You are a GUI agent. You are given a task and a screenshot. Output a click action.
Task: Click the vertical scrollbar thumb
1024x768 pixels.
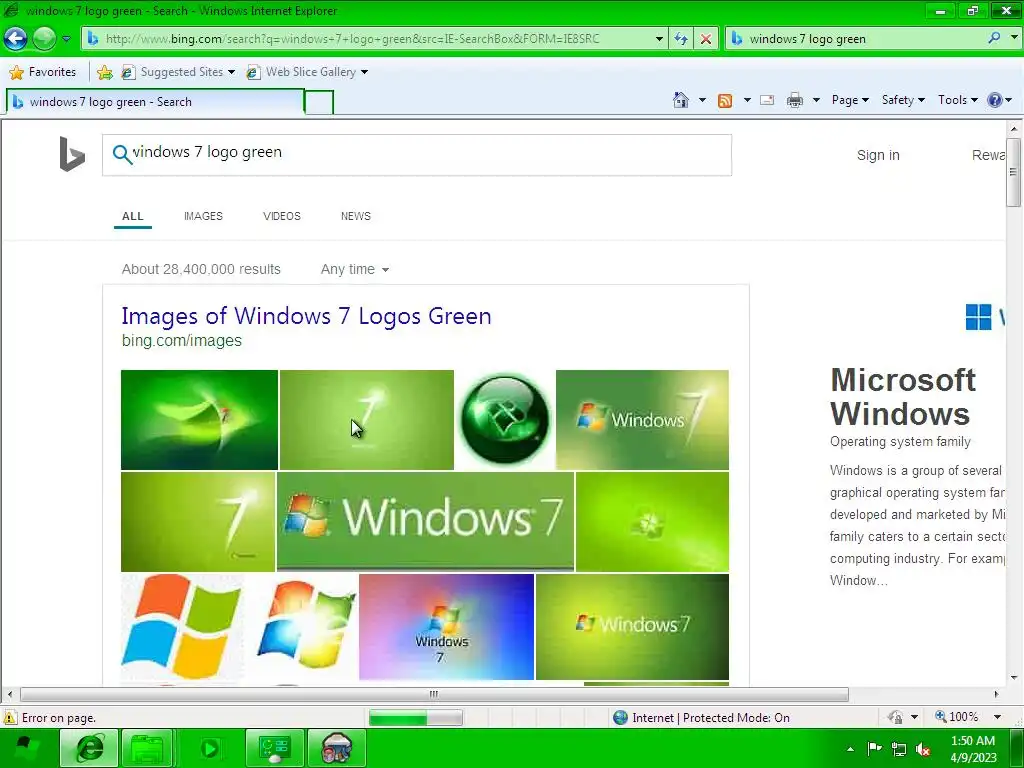point(1013,172)
